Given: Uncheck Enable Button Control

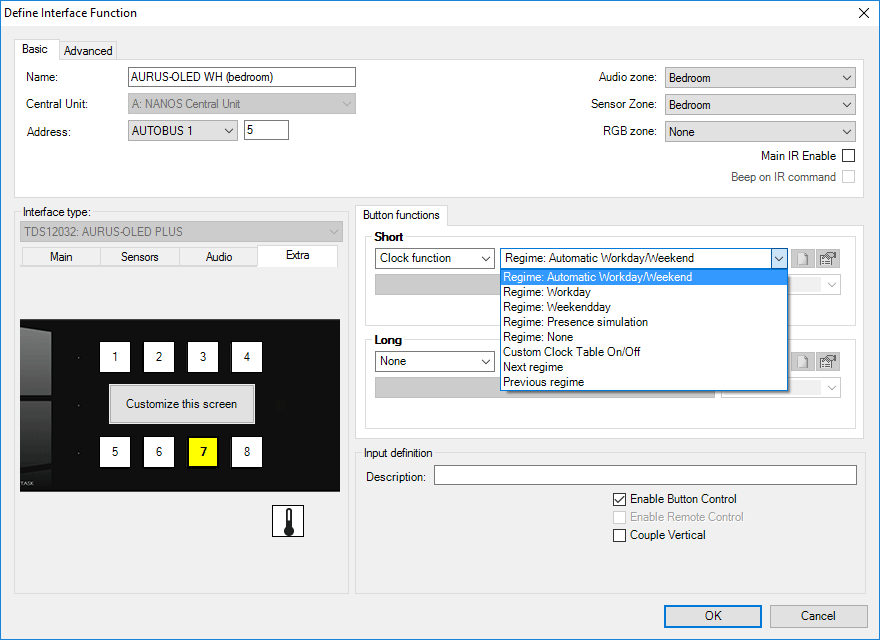Looking at the screenshot, I should pyautogui.click(x=620, y=499).
